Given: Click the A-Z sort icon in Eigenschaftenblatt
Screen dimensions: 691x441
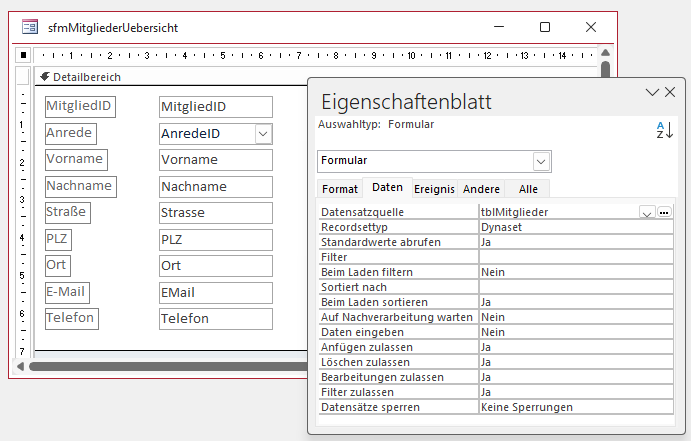Looking at the screenshot, I should (x=665, y=130).
